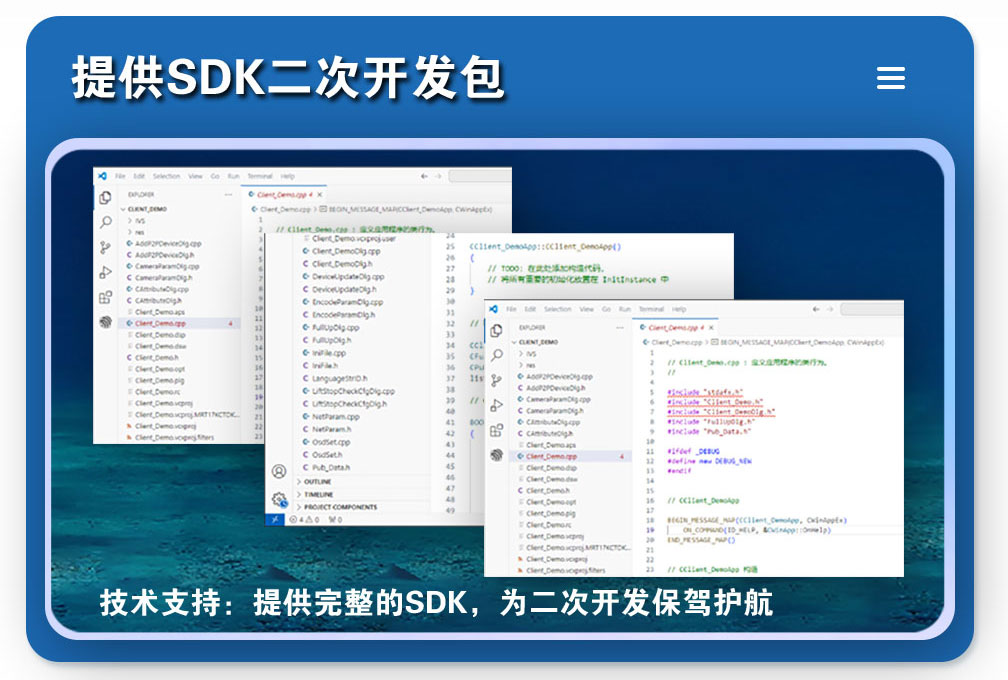Click the fingerprint icon in the back-left window

click(106, 322)
